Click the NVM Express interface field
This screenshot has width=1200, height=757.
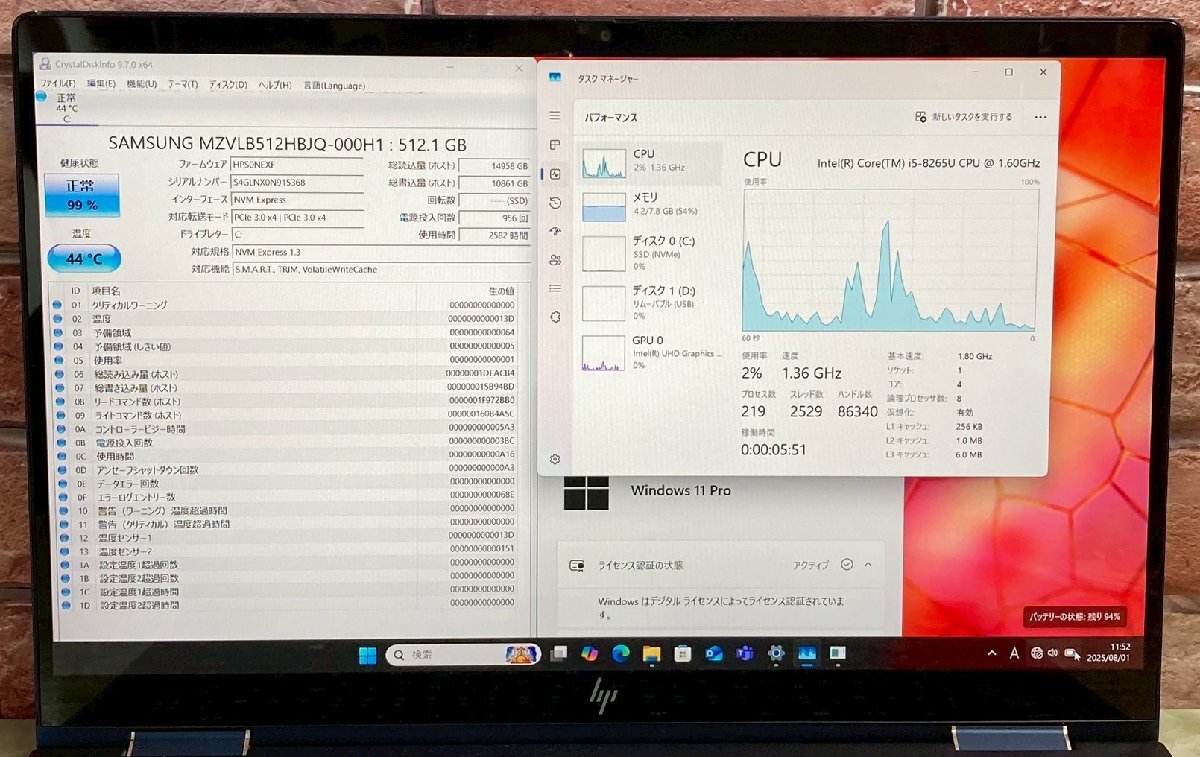[297, 199]
